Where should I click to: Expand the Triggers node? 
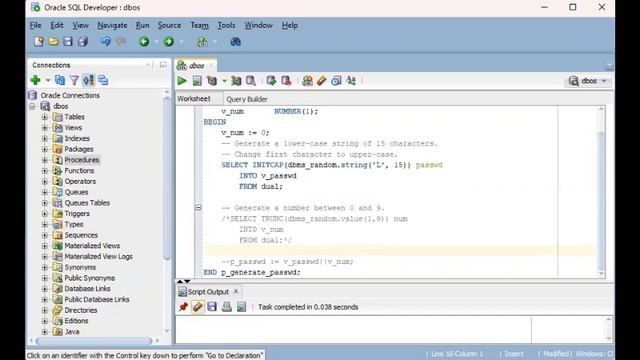click(x=45, y=214)
